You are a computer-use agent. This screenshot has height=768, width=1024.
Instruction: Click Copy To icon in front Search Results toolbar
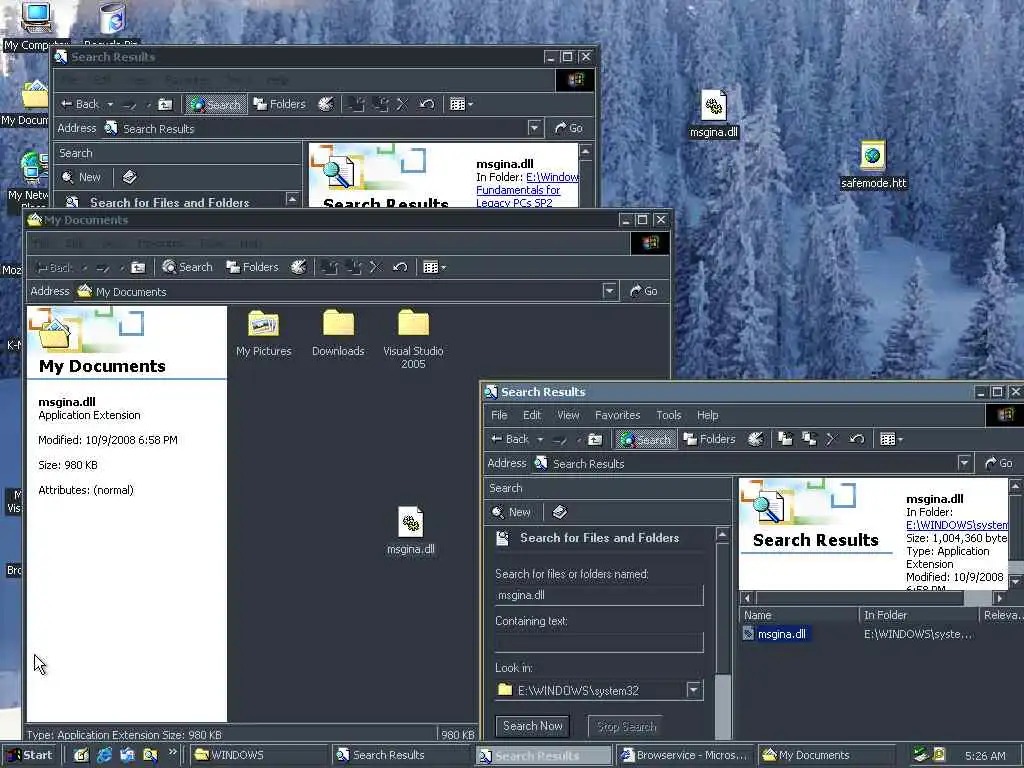[810, 440]
